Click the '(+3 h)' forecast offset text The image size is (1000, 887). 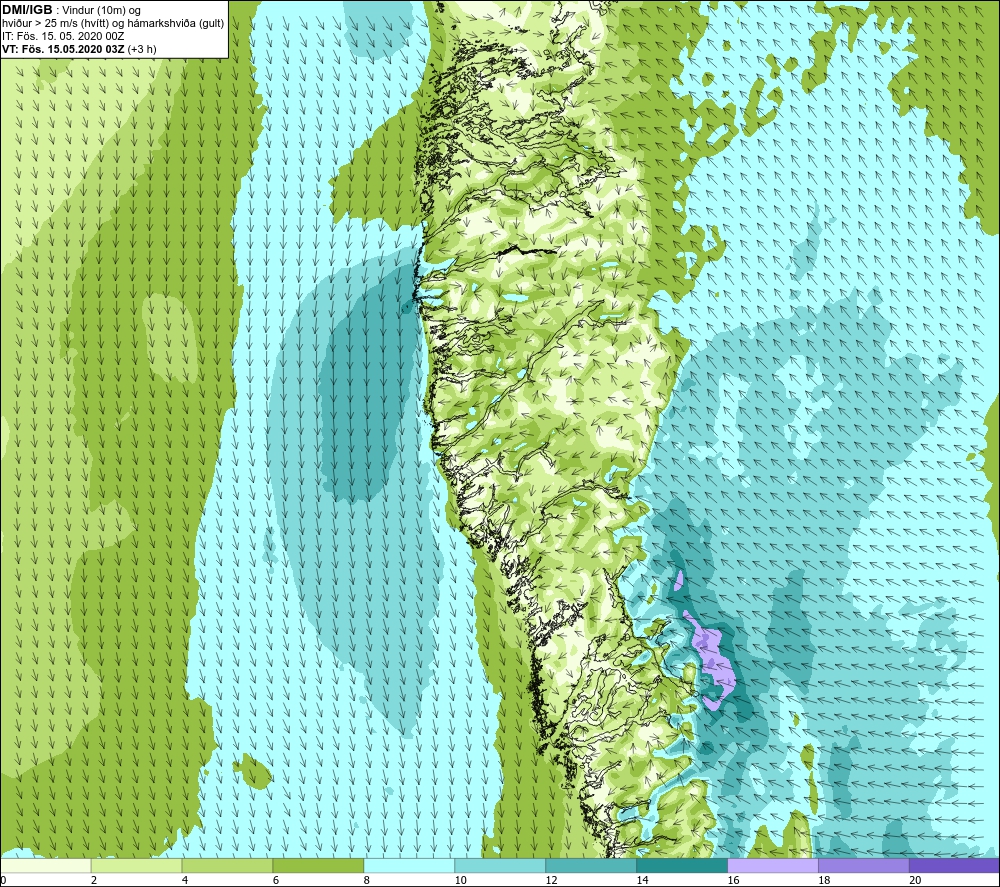click(142, 49)
